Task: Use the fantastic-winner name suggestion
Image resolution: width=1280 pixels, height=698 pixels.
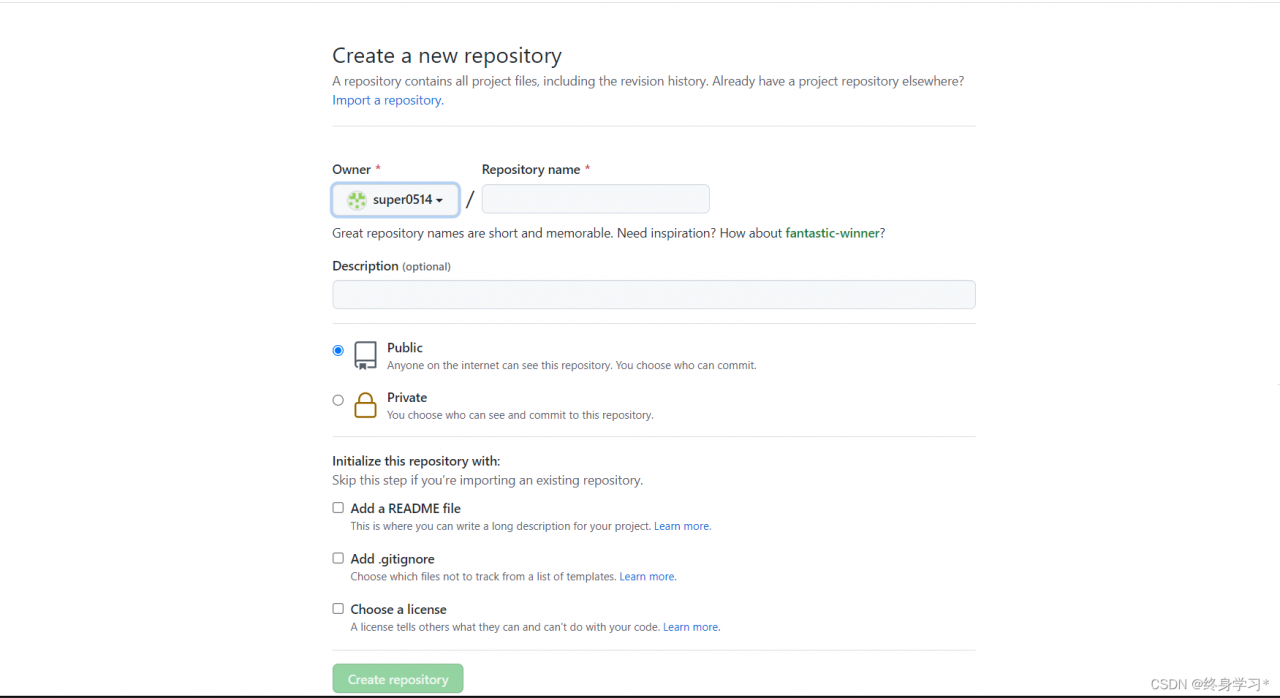Action: pos(833,233)
